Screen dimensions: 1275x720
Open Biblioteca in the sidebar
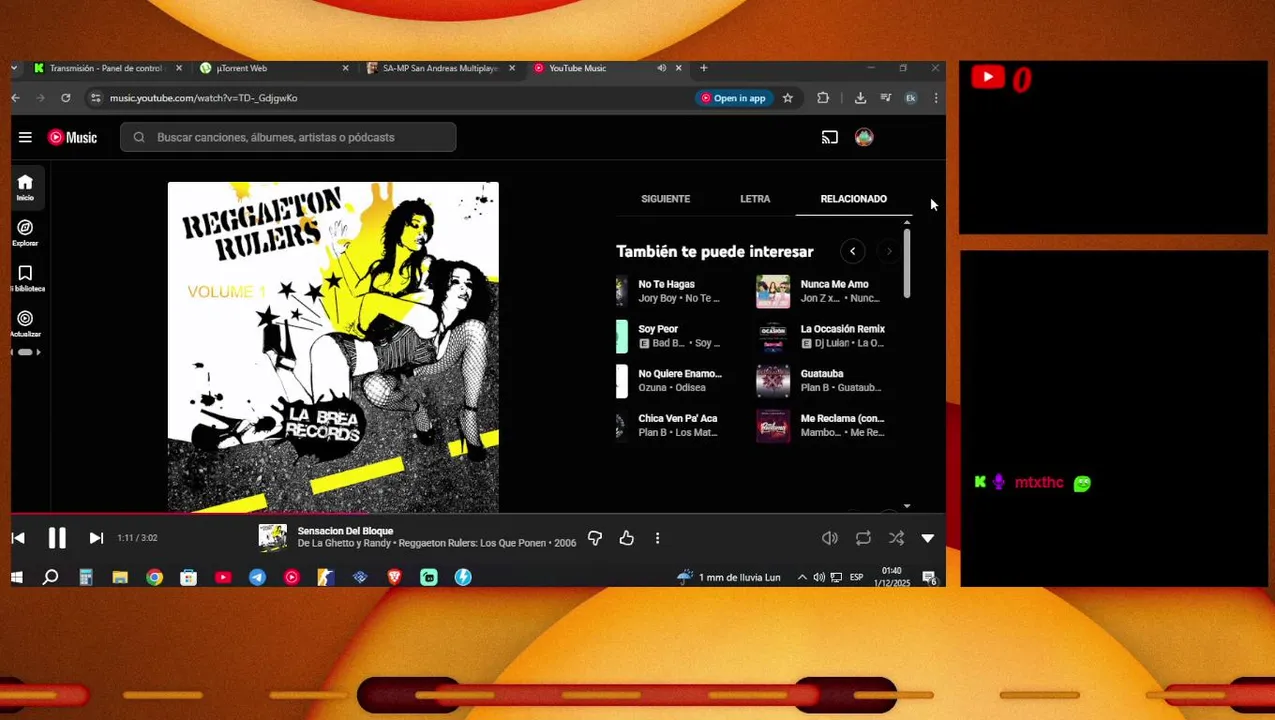click(25, 278)
